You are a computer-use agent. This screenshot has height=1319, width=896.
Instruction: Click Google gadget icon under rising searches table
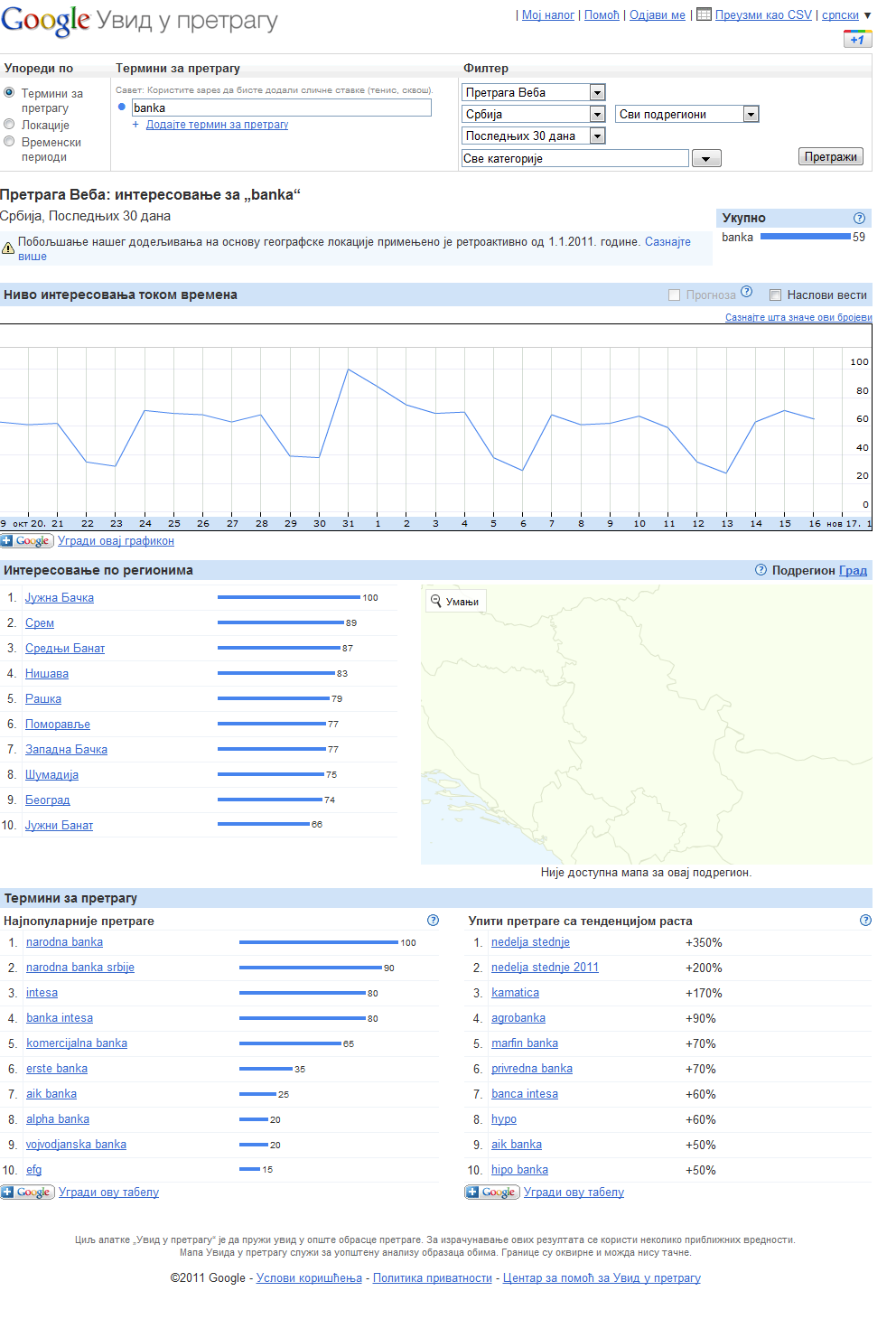(x=492, y=1192)
